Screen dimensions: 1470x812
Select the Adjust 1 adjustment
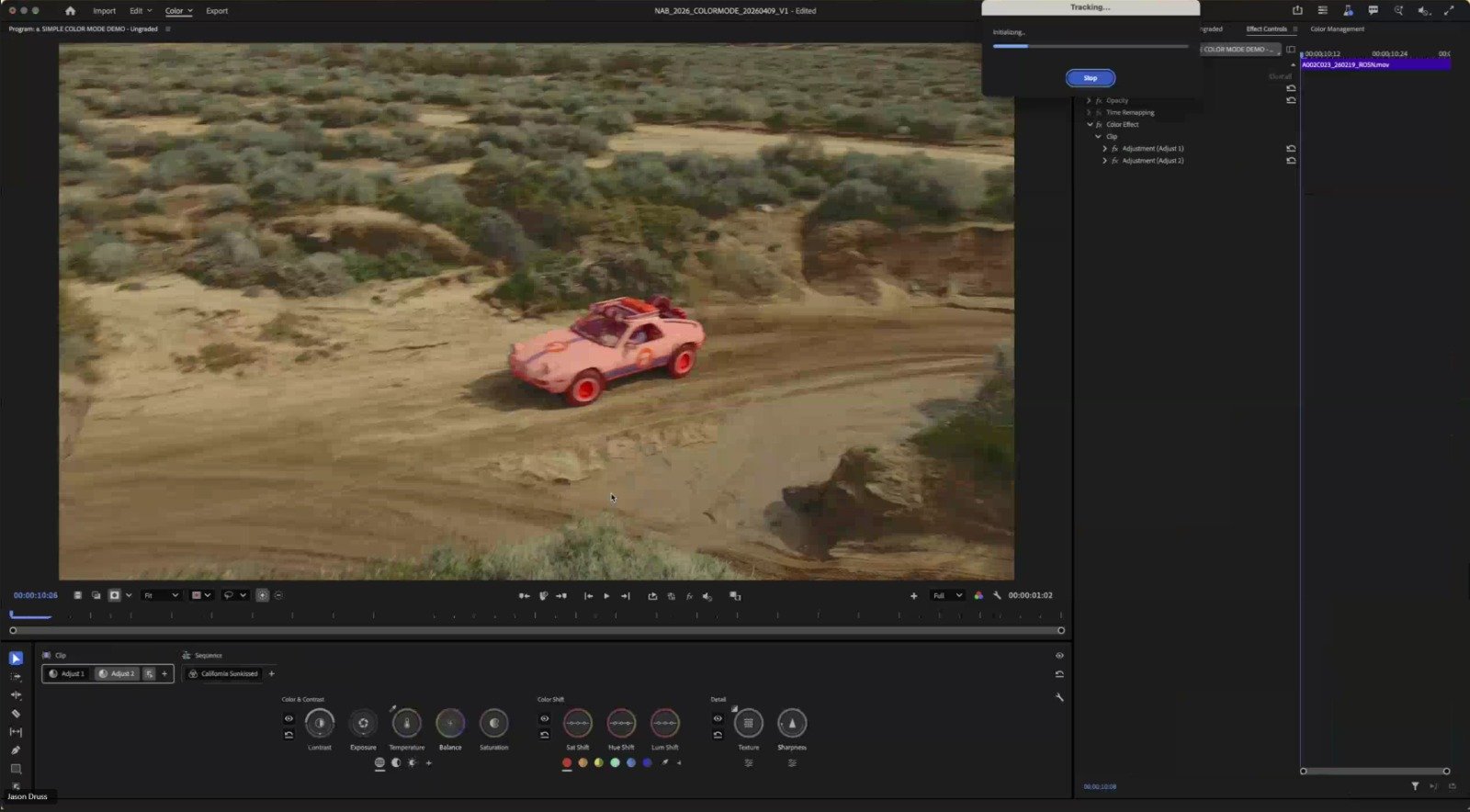(x=66, y=673)
